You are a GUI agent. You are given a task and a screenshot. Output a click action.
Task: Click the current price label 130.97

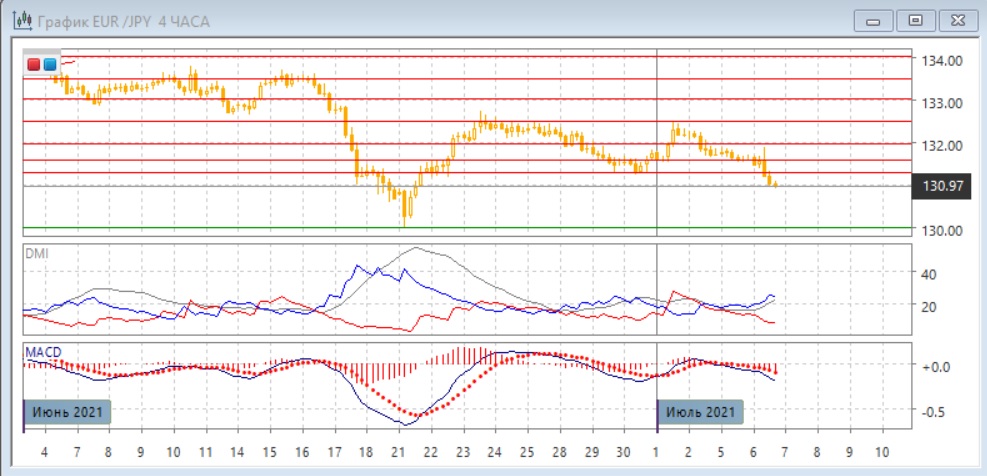944,187
